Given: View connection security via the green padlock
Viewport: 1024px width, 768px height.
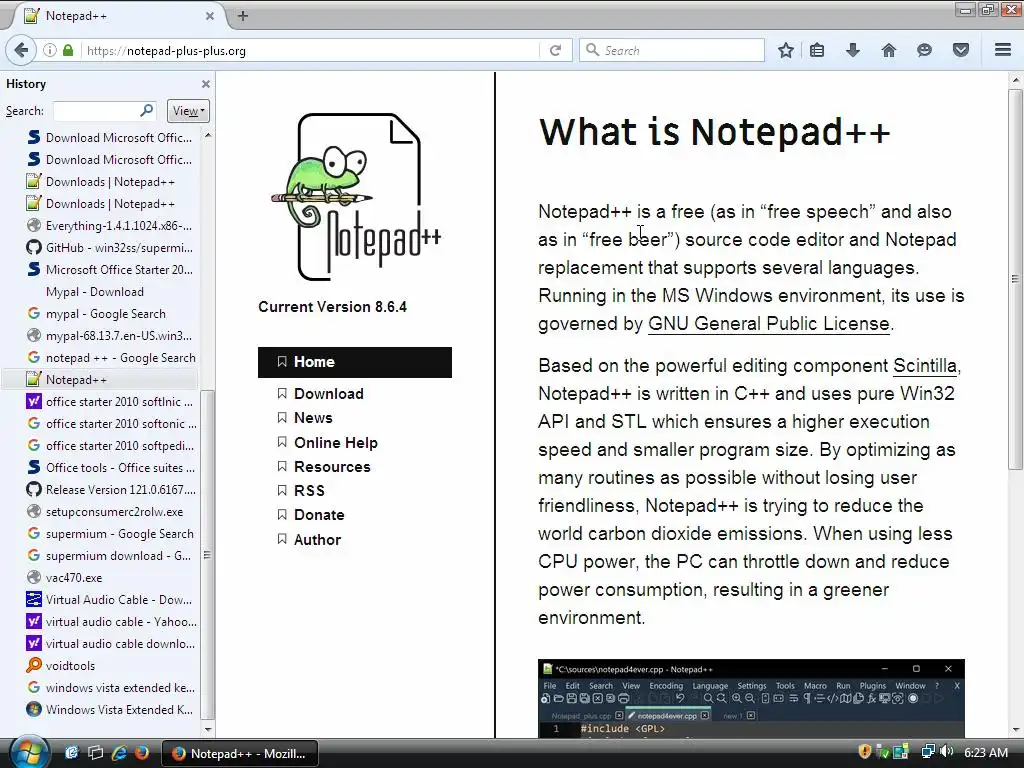Looking at the screenshot, I should (68, 50).
